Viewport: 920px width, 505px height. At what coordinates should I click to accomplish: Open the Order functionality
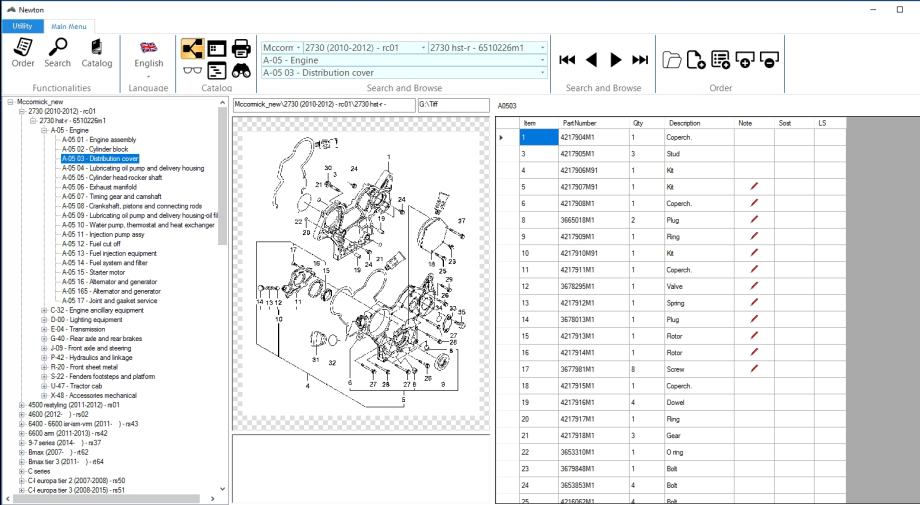click(23, 53)
